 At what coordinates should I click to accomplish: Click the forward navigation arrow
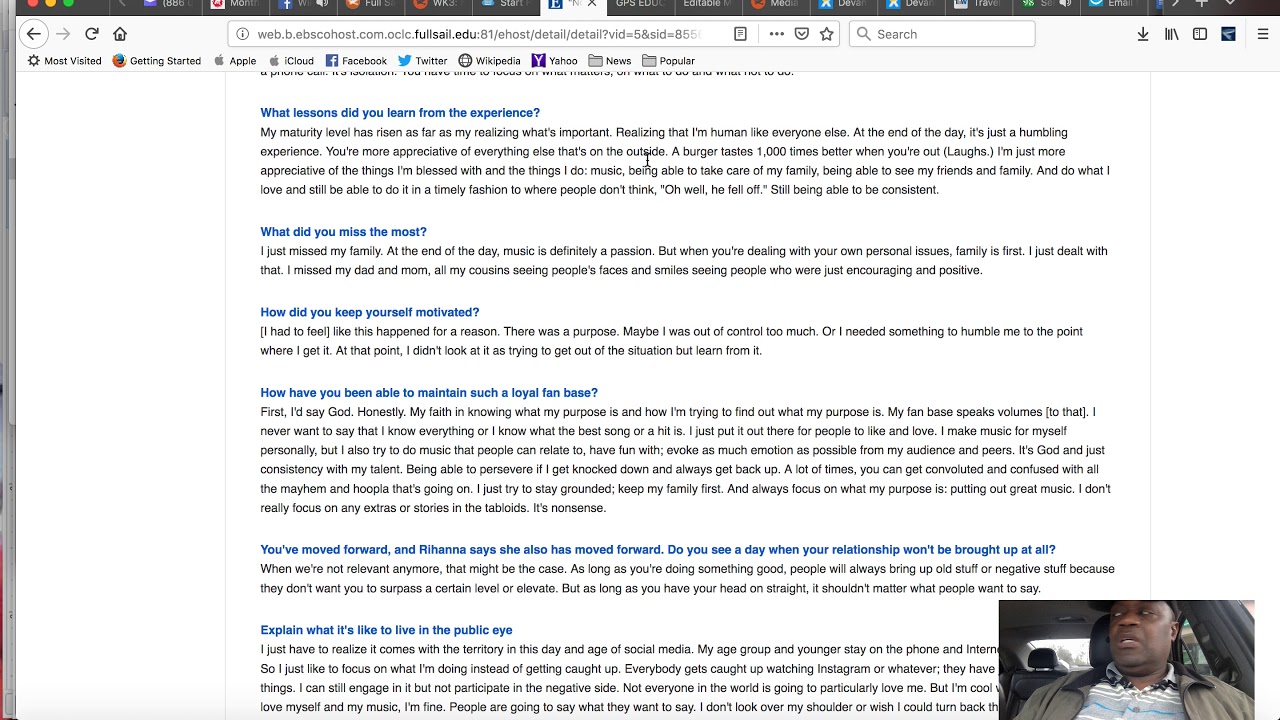(x=63, y=34)
